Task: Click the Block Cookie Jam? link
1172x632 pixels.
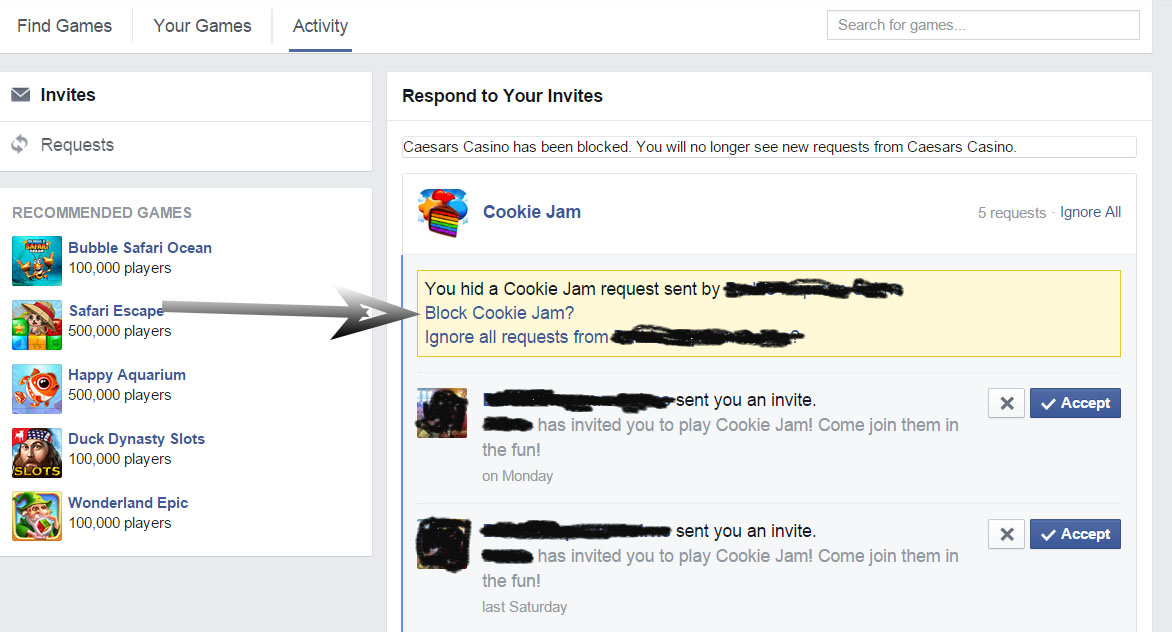Action: [499, 313]
